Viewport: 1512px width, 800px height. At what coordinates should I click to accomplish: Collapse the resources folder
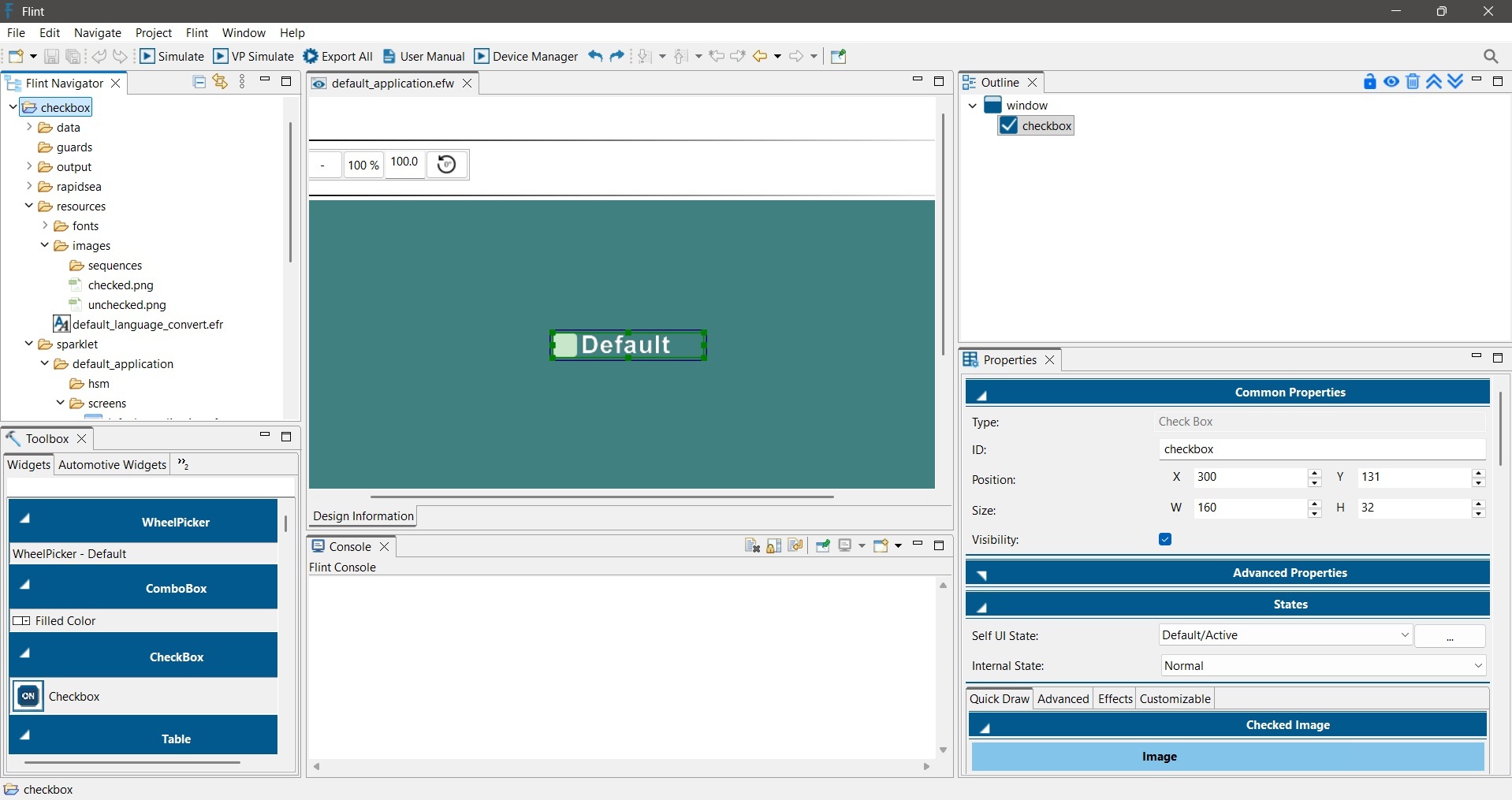tap(29, 206)
